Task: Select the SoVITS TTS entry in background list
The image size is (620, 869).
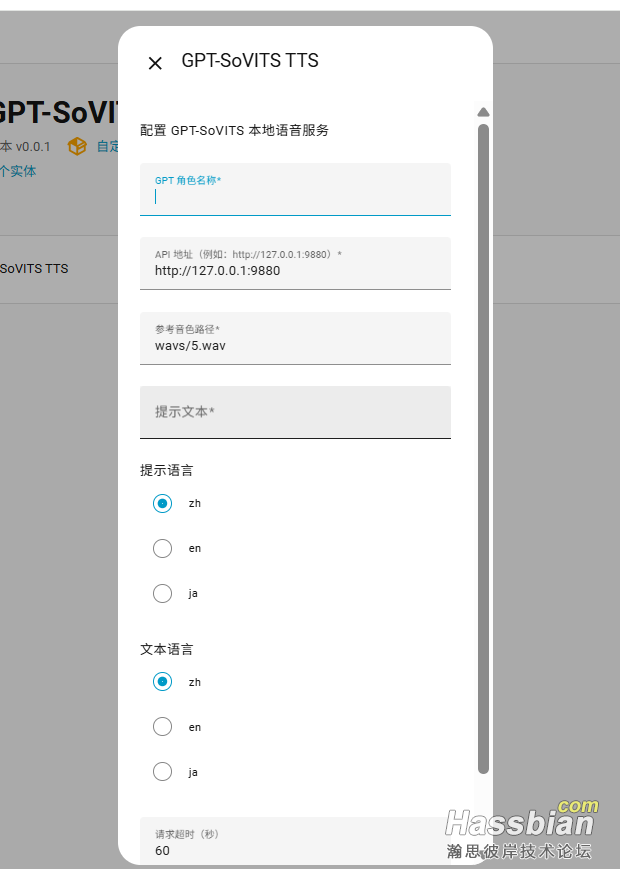Action: pos(35,269)
